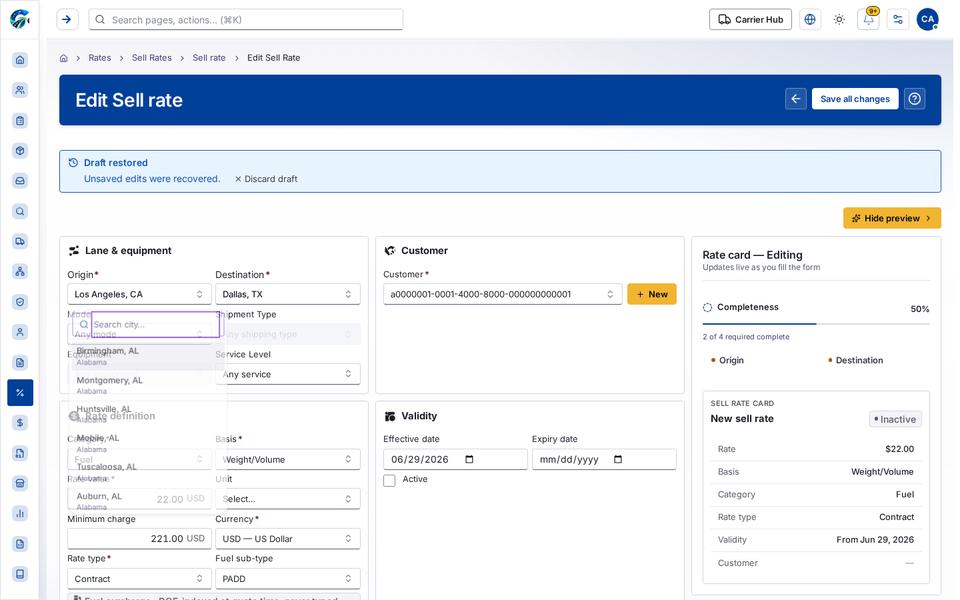Open the shield check icon in sidebar
Image resolution: width=960 pixels, height=600 pixels.
pyautogui.click(x=20, y=302)
